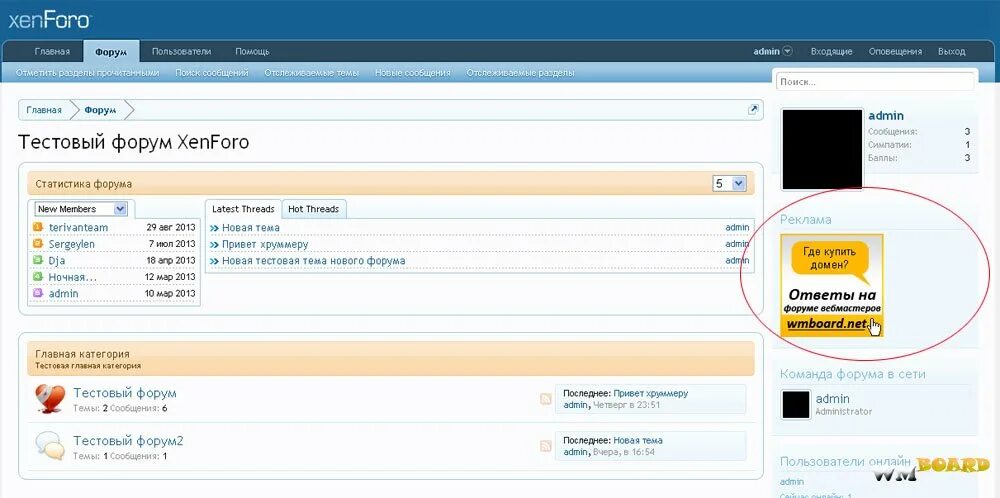Click the xenForo logo
Screen dimensions: 1000x498
click(x=50, y=20)
